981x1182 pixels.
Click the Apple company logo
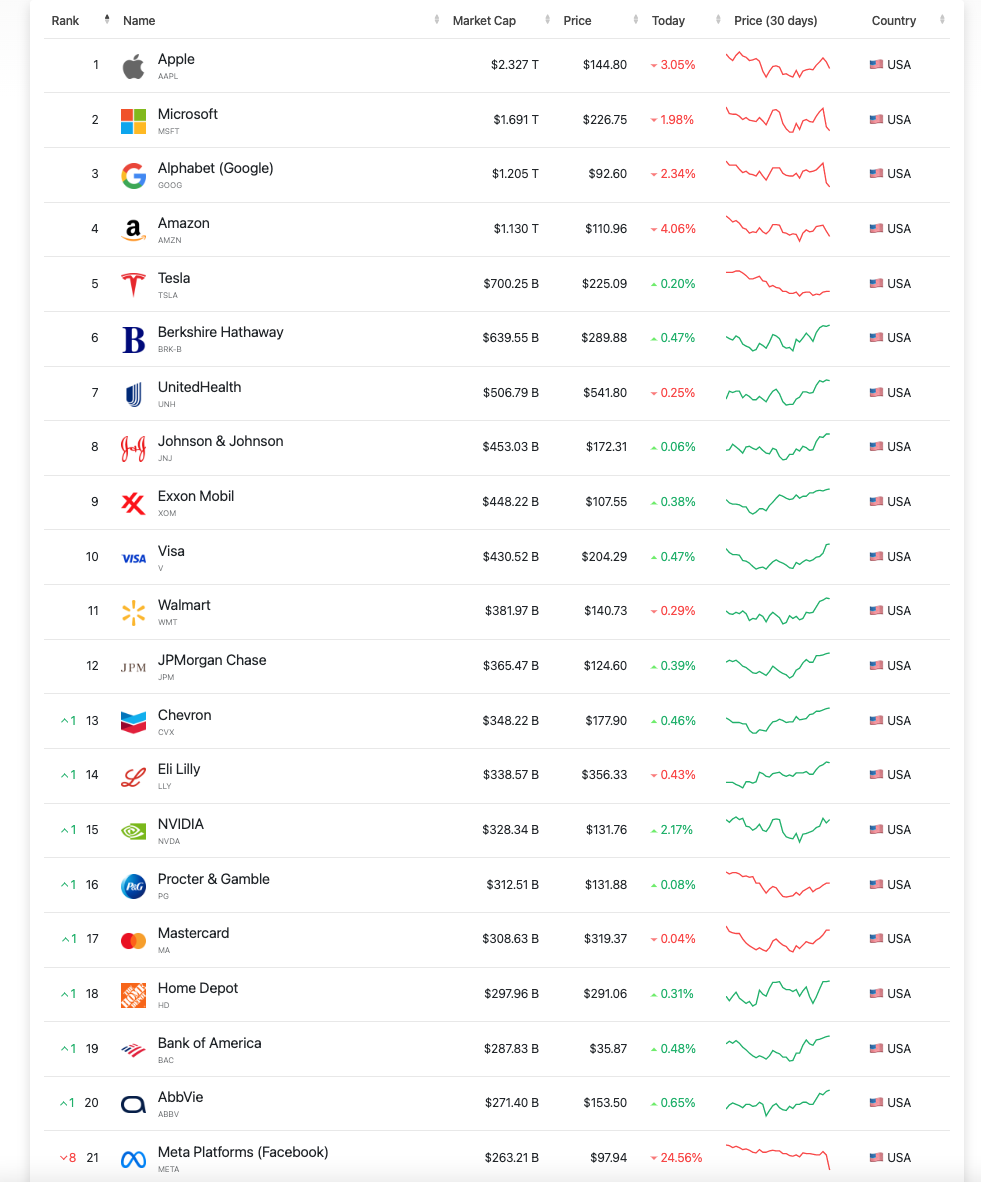pos(133,66)
